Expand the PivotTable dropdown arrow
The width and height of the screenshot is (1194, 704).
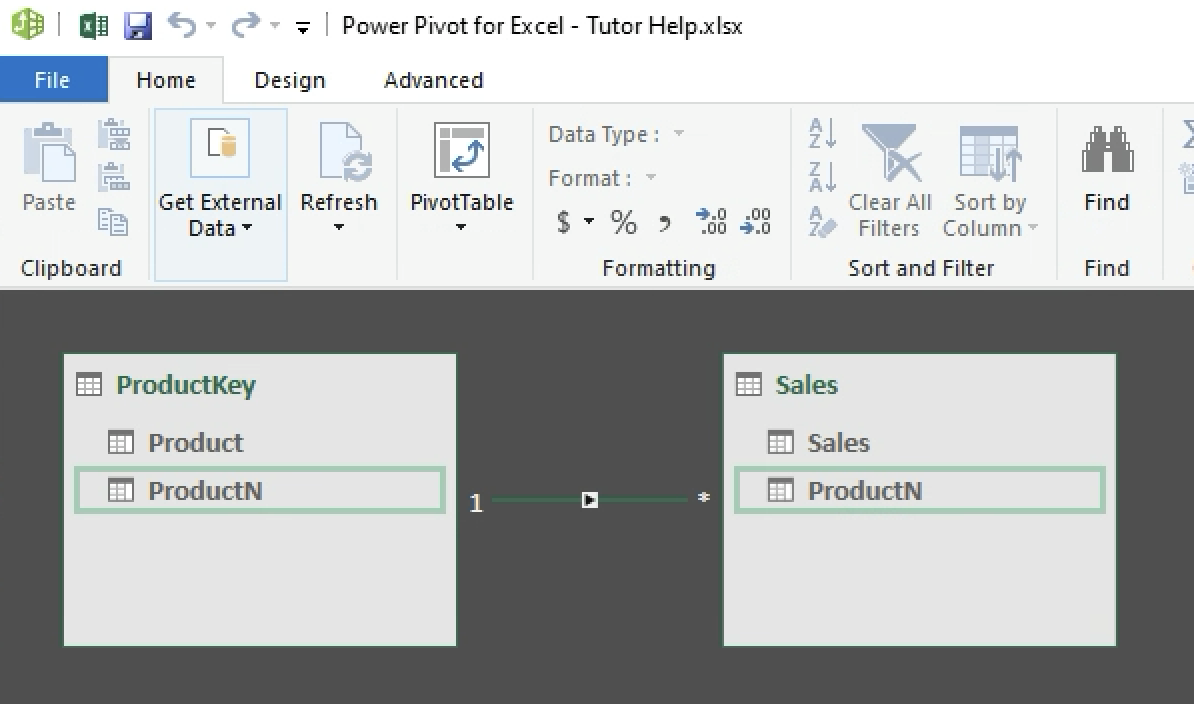[x=461, y=227]
